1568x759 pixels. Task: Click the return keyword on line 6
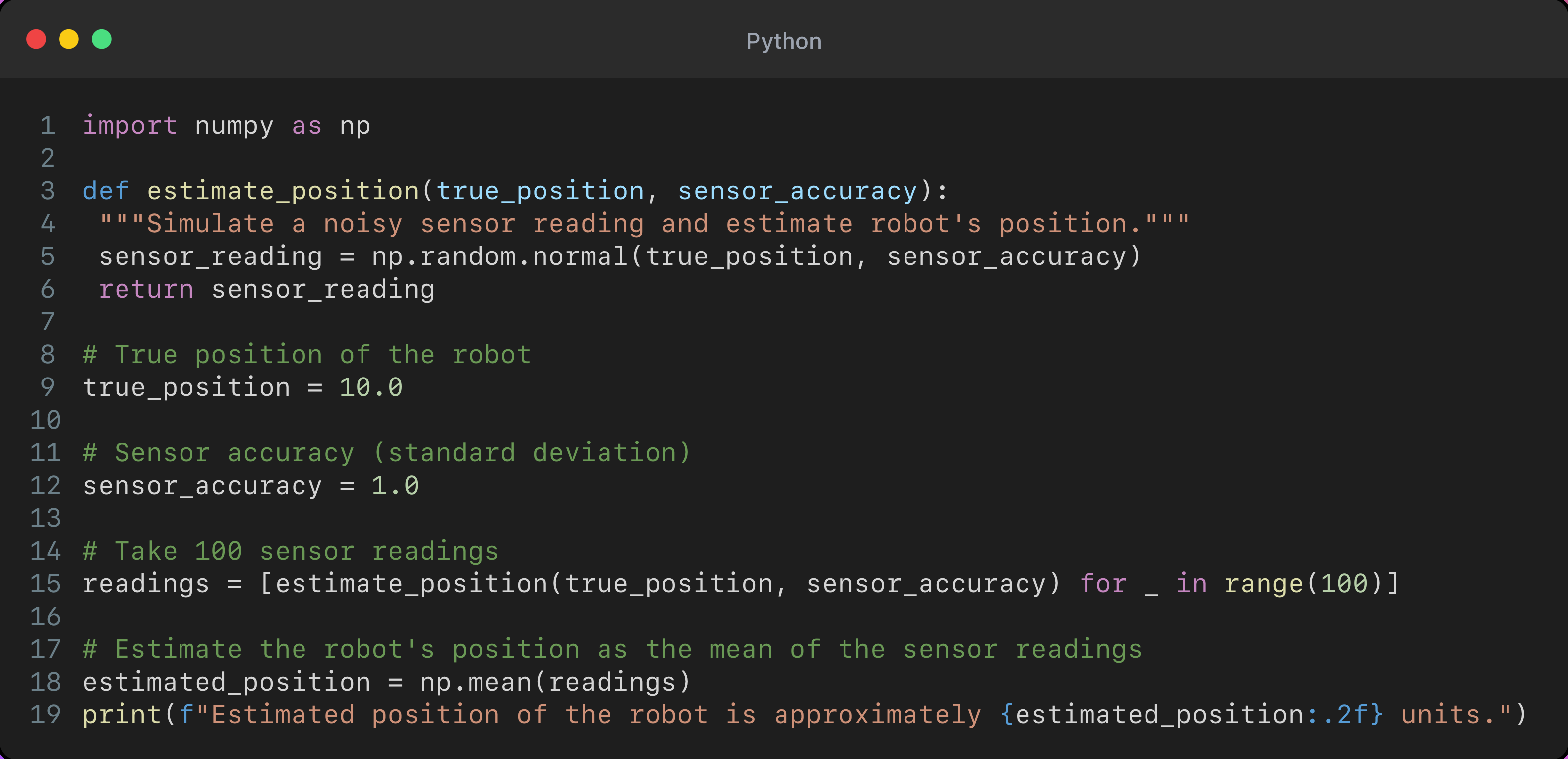(x=146, y=289)
